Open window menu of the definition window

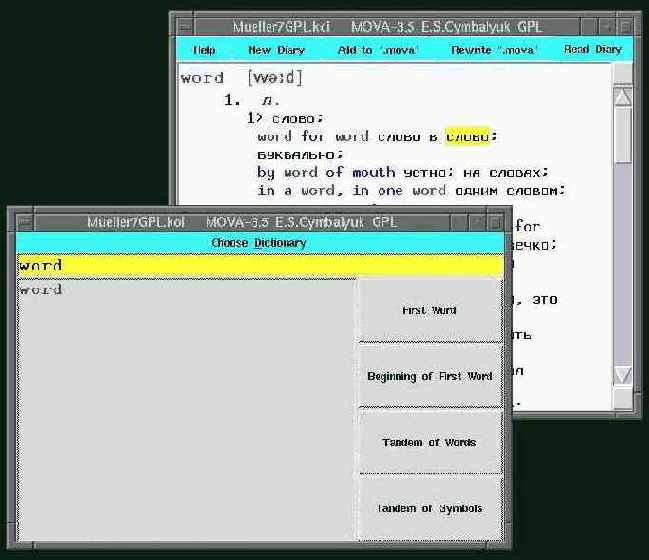coord(183,26)
